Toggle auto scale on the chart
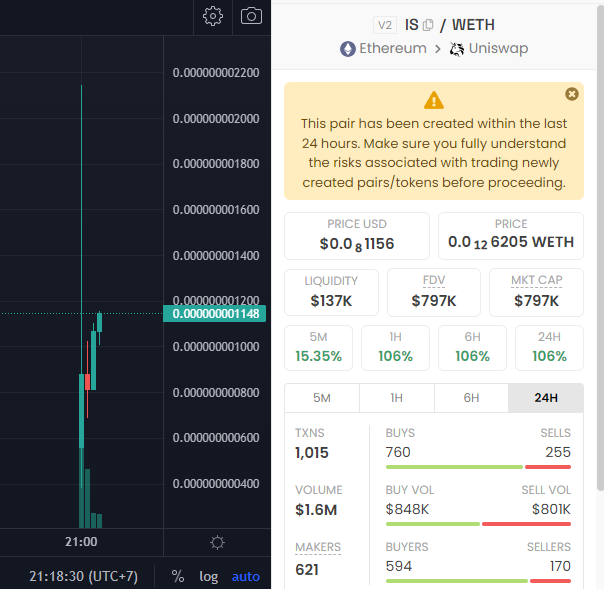This screenshot has height=589, width=604. click(x=245, y=576)
